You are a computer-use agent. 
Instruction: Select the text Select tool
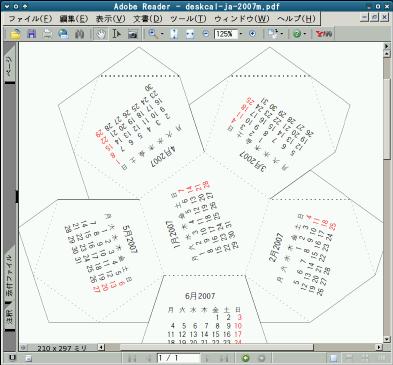pos(116,34)
